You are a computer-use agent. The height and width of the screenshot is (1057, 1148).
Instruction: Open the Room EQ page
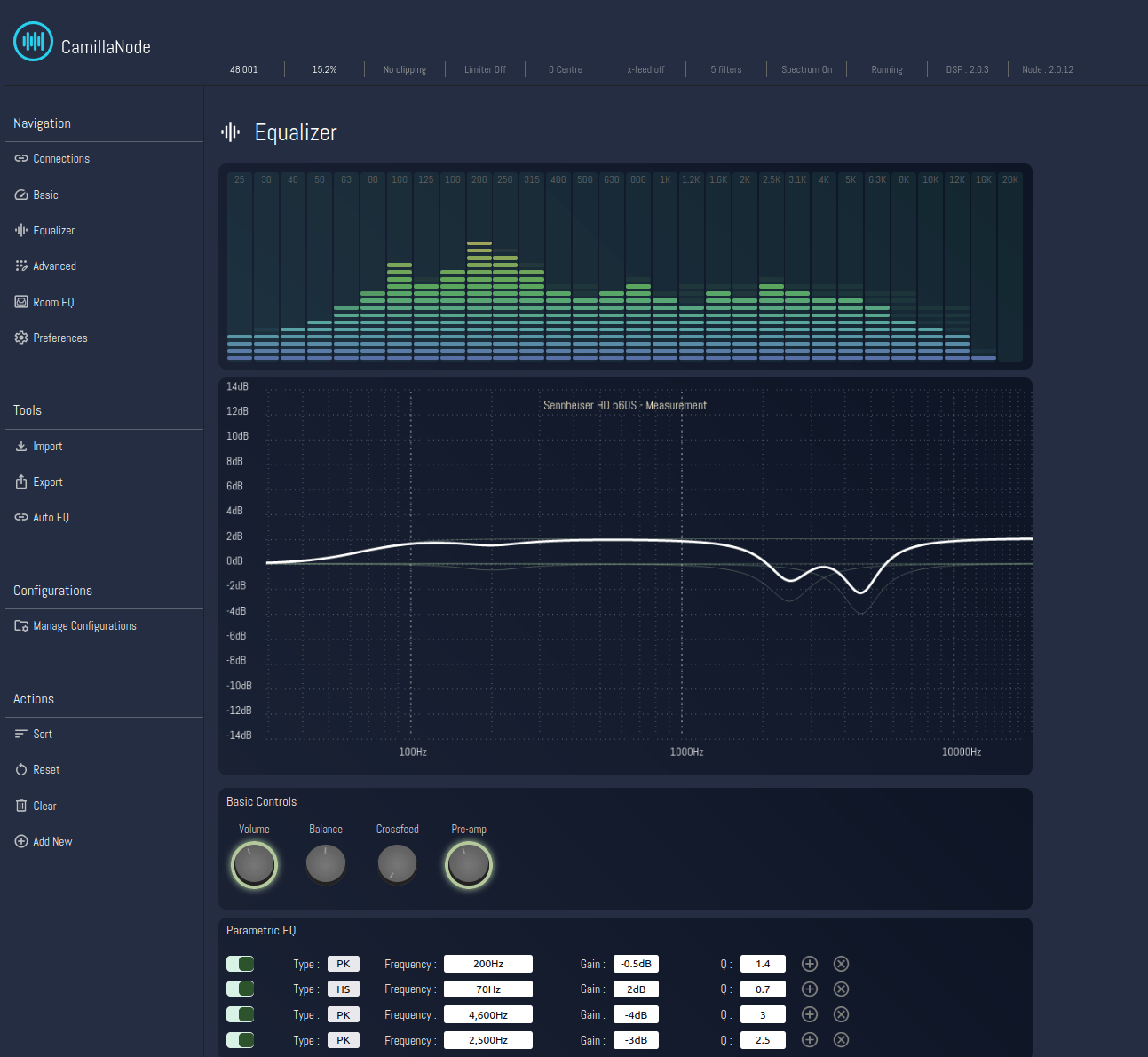[53, 302]
